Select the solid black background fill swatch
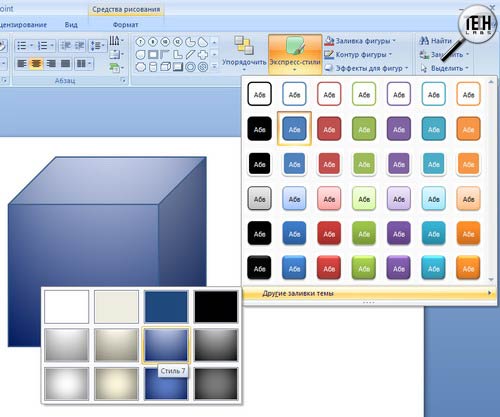500x417 pixels. click(216, 307)
